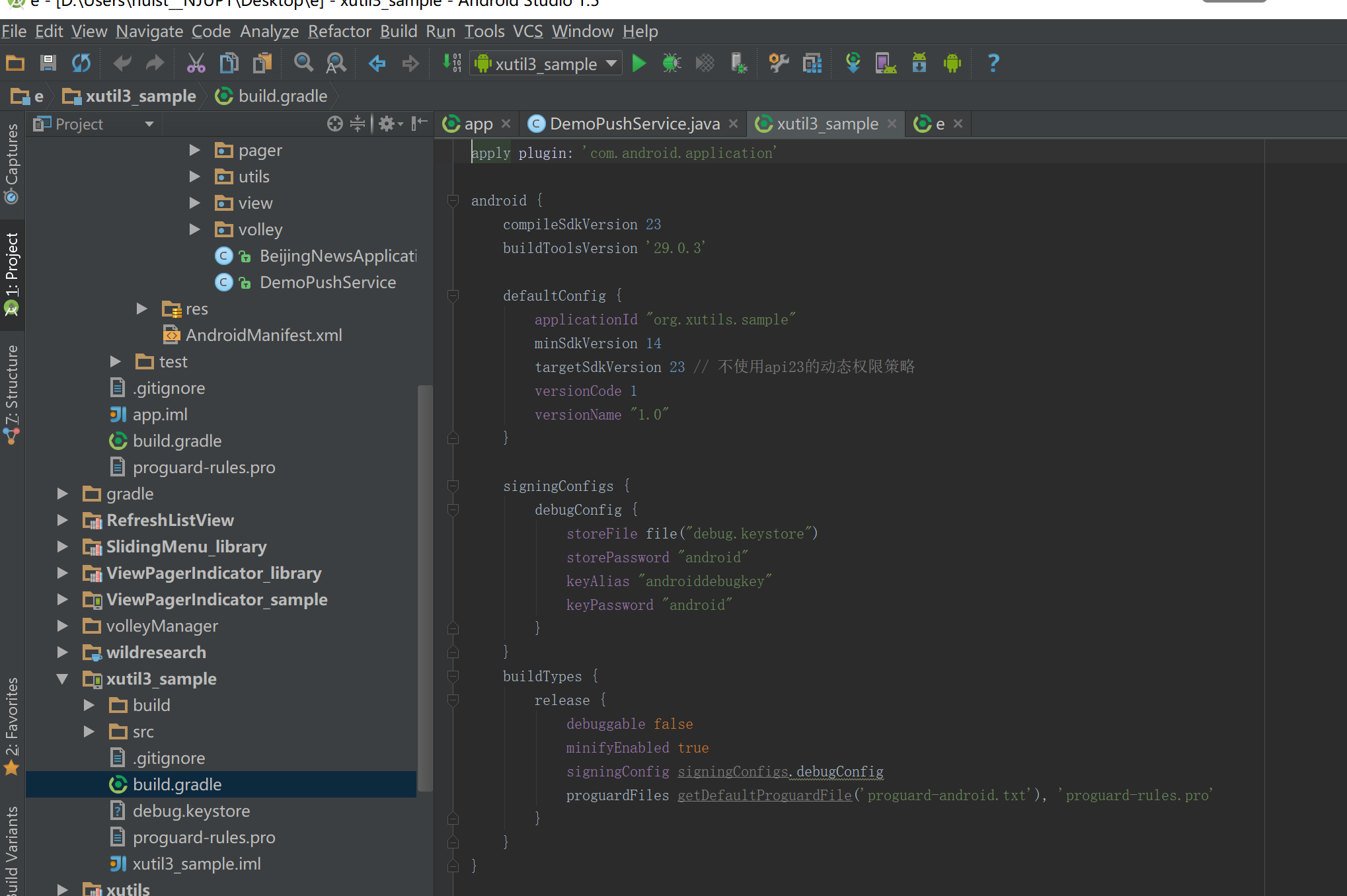Expand the RefreshListView module
1347x896 pixels.
[x=63, y=520]
